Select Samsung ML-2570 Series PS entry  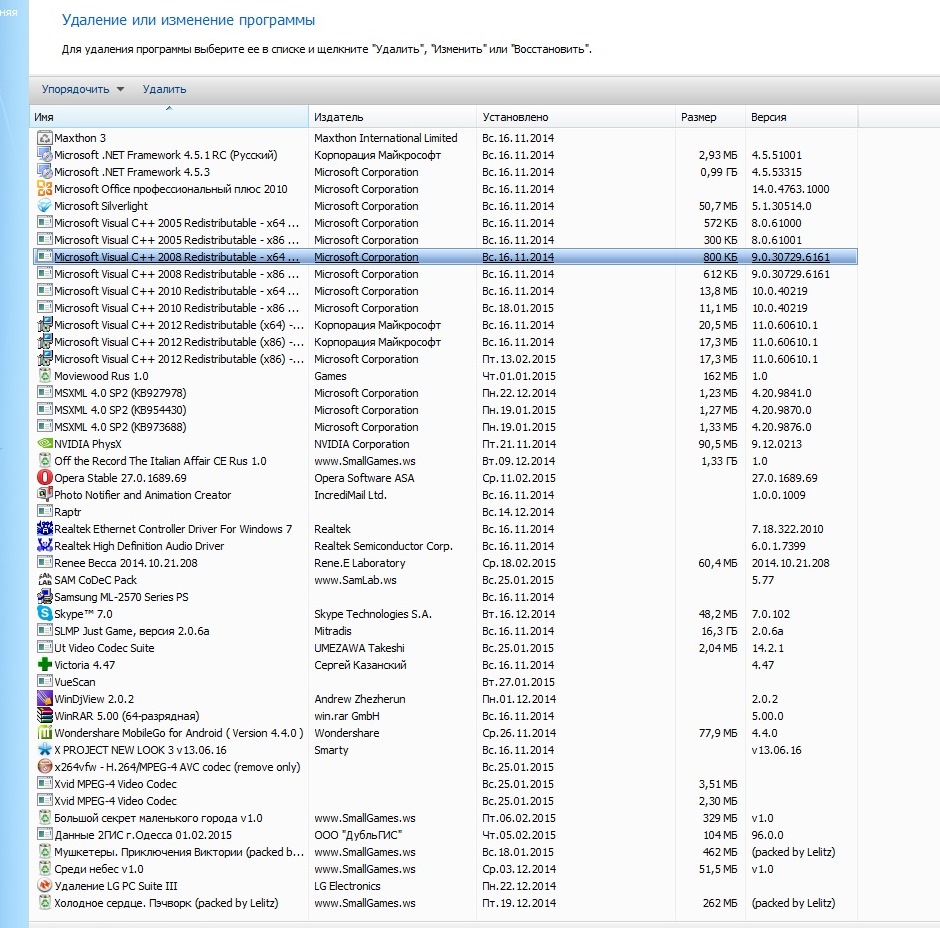[121, 597]
